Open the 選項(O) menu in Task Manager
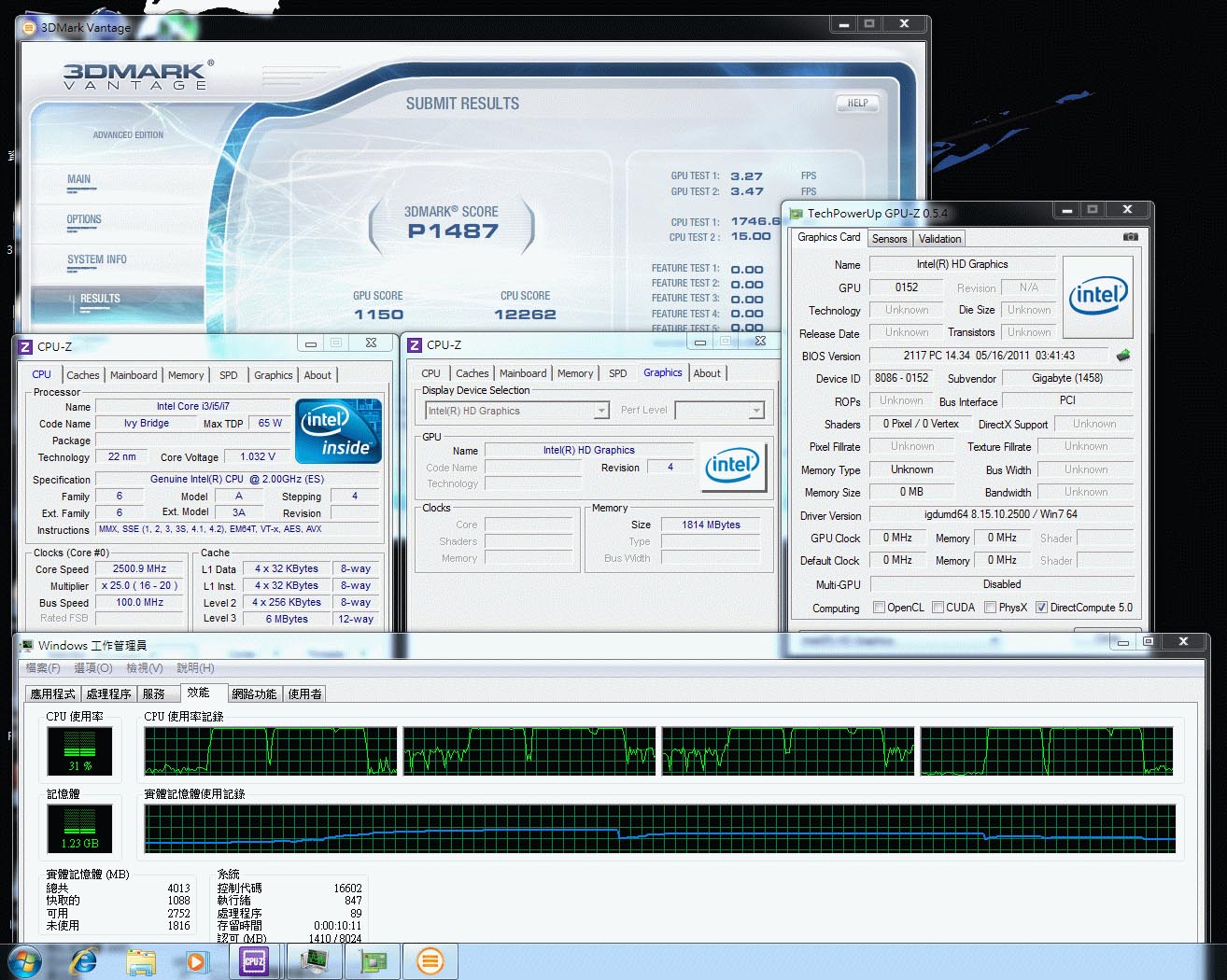The image size is (1227, 980). 93,668
